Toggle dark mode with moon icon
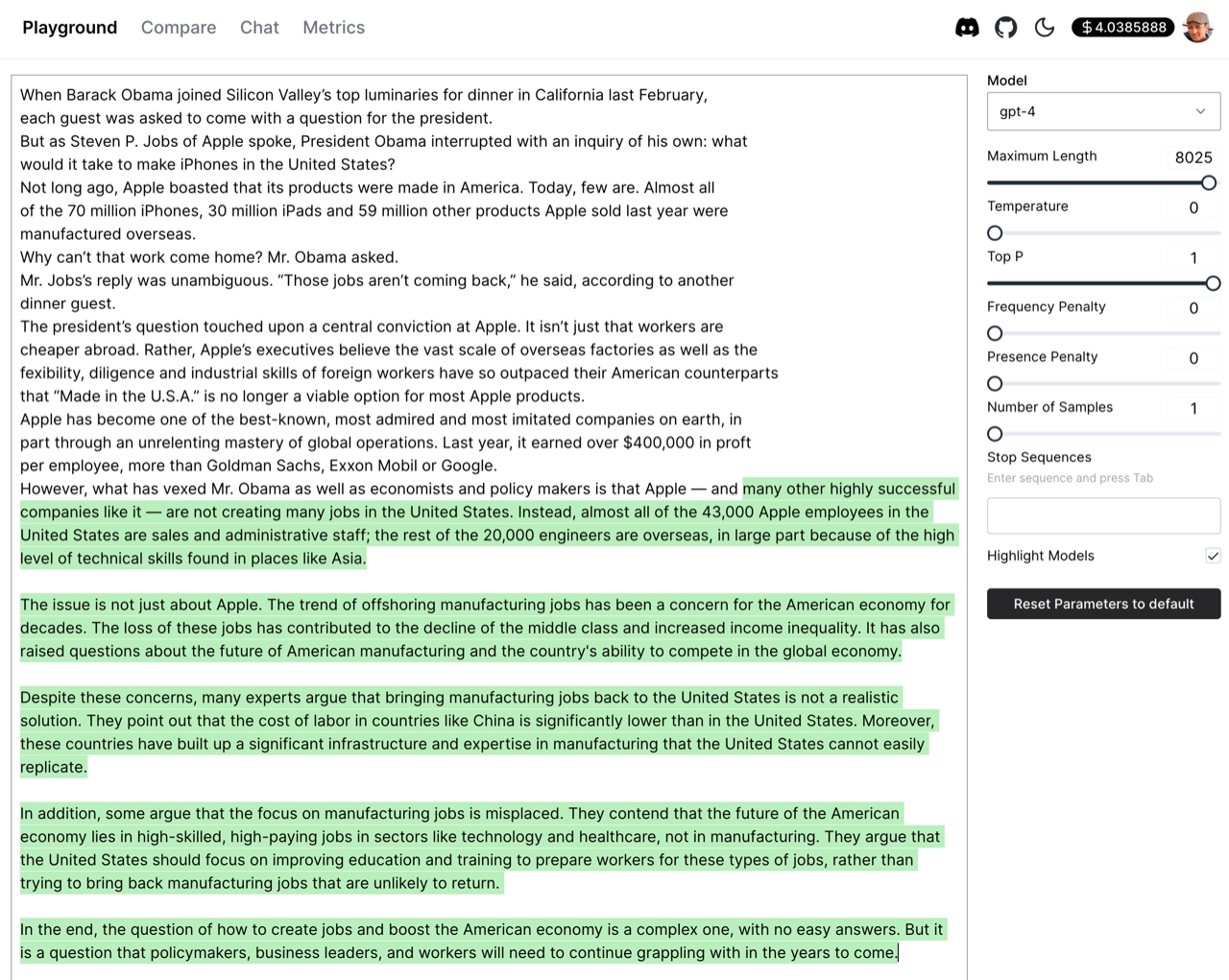1229x980 pixels. coord(1045,28)
